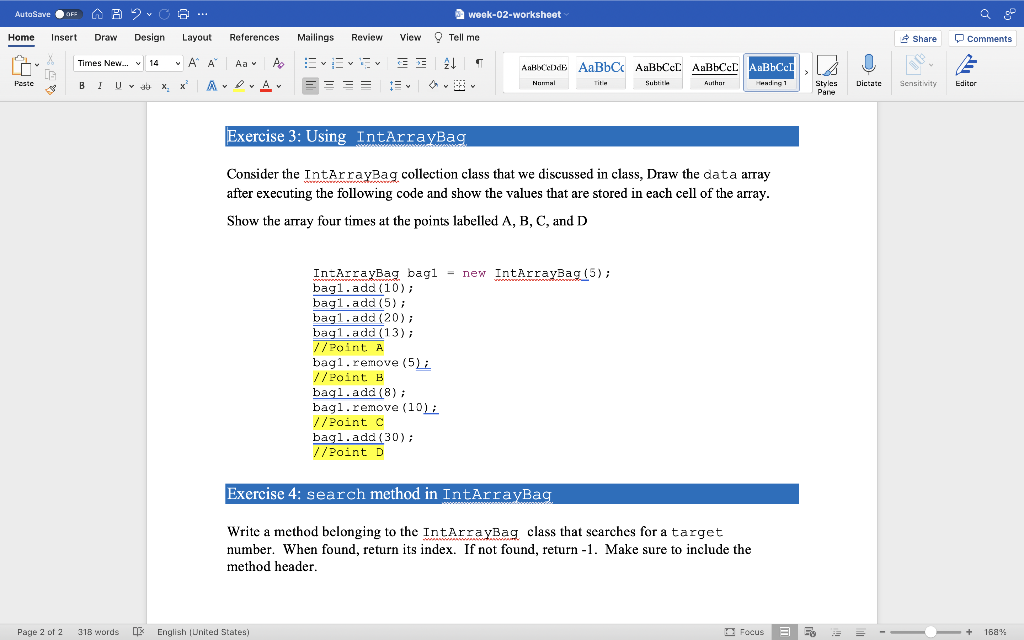This screenshot has width=1024, height=640.
Task: Click the Share button
Action: [x=918, y=37]
